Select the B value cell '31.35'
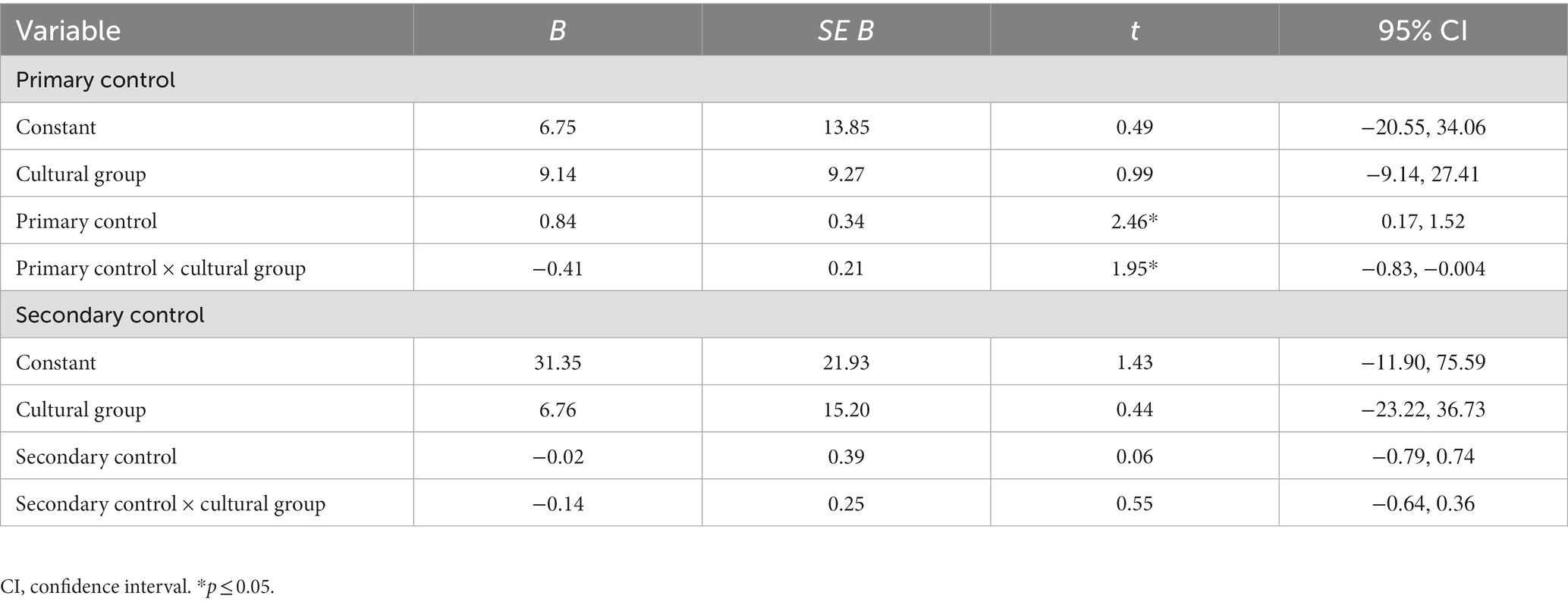This screenshot has height=605, width=1568. [x=558, y=362]
